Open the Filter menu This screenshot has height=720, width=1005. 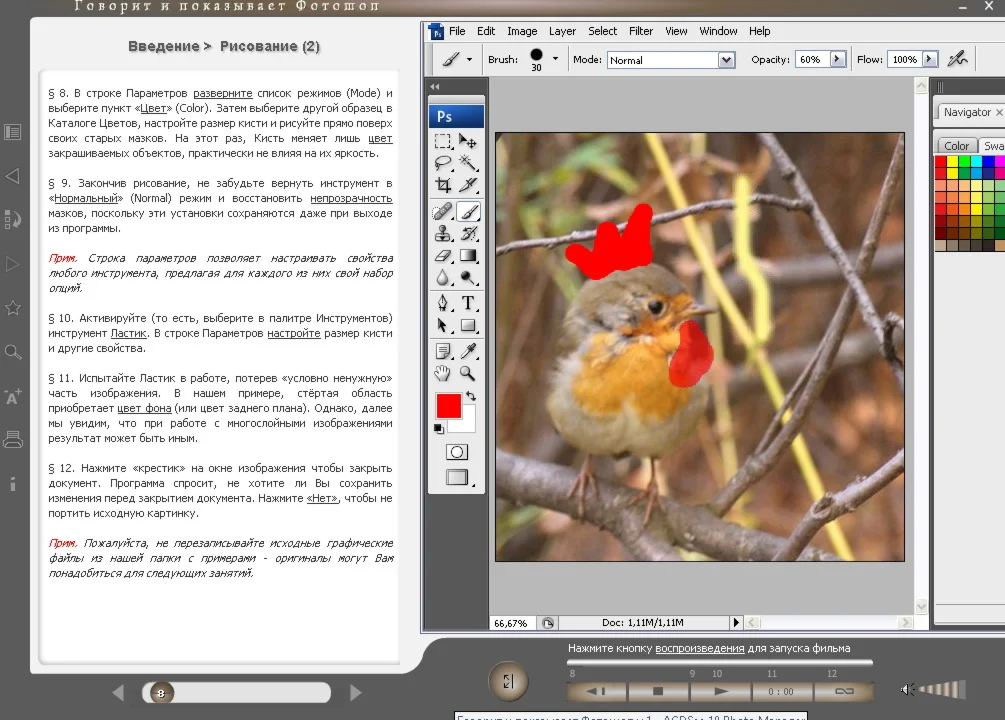coord(641,31)
